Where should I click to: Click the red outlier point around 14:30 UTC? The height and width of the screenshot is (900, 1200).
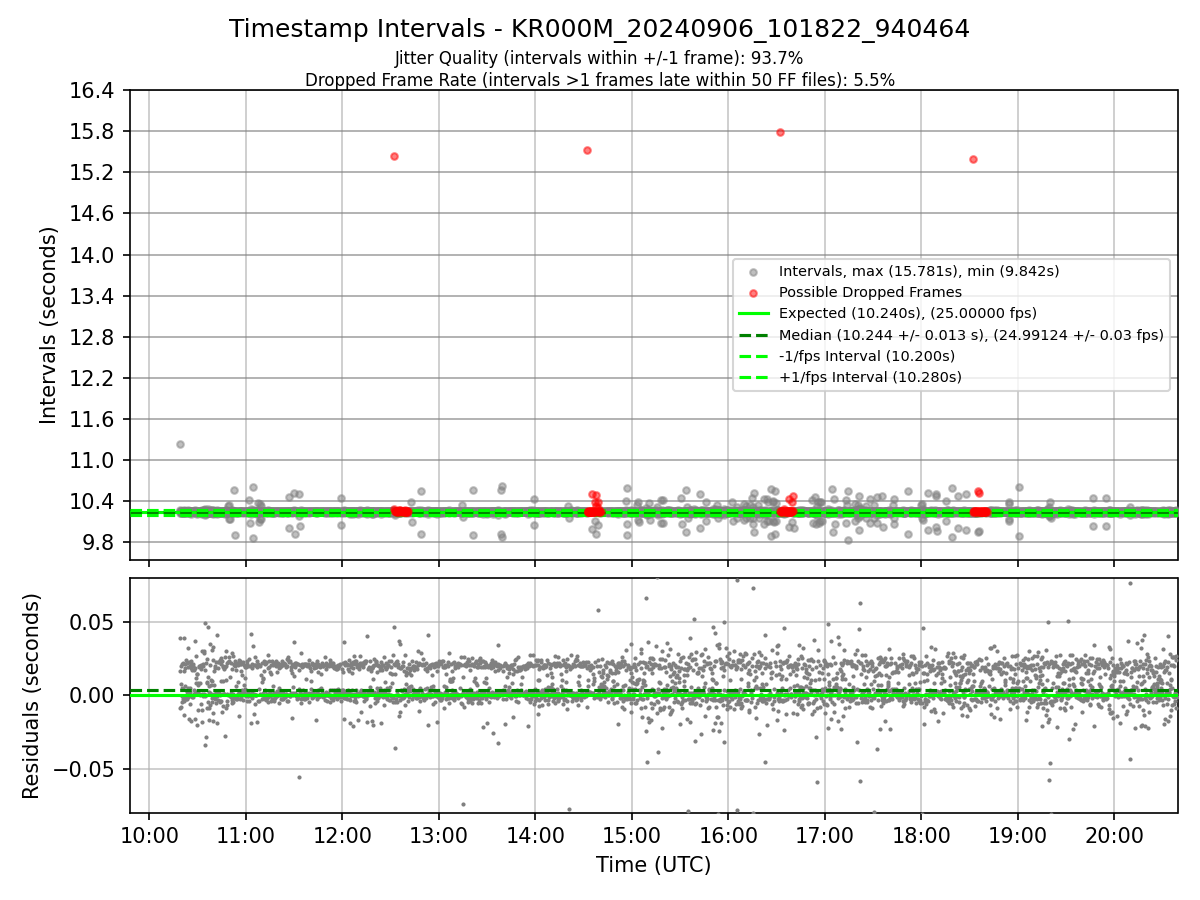tap(587, 150)
